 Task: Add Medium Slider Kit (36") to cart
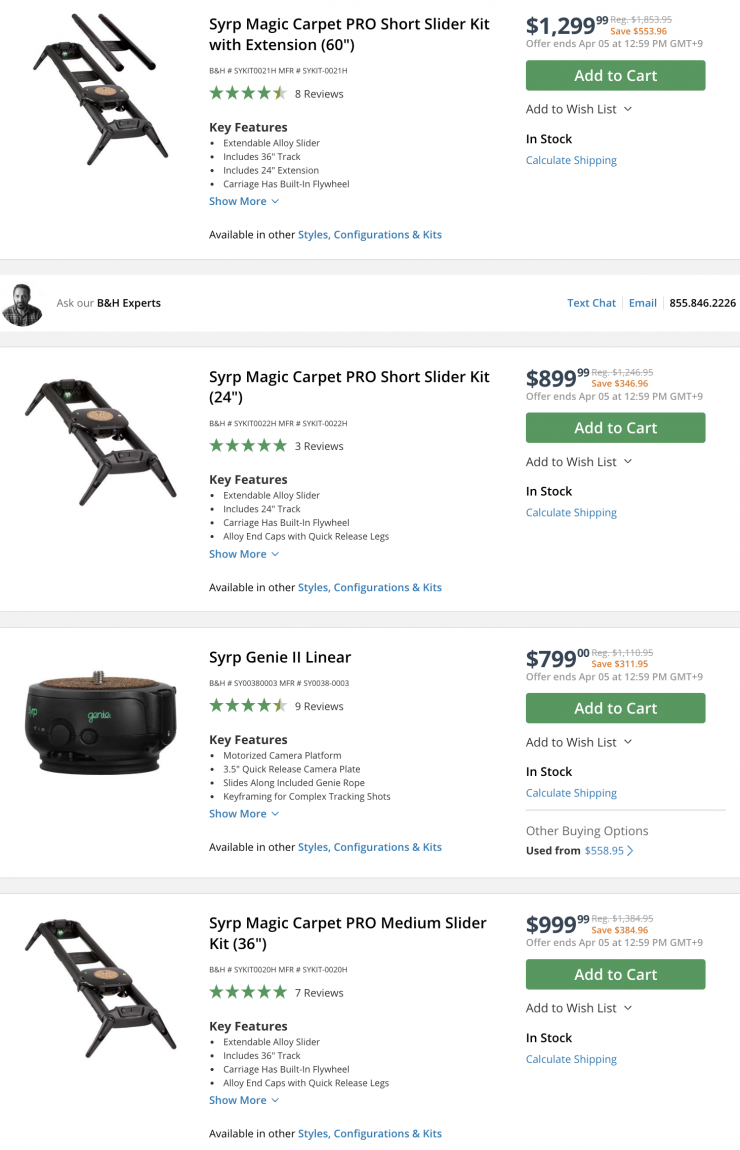[615, 974]
